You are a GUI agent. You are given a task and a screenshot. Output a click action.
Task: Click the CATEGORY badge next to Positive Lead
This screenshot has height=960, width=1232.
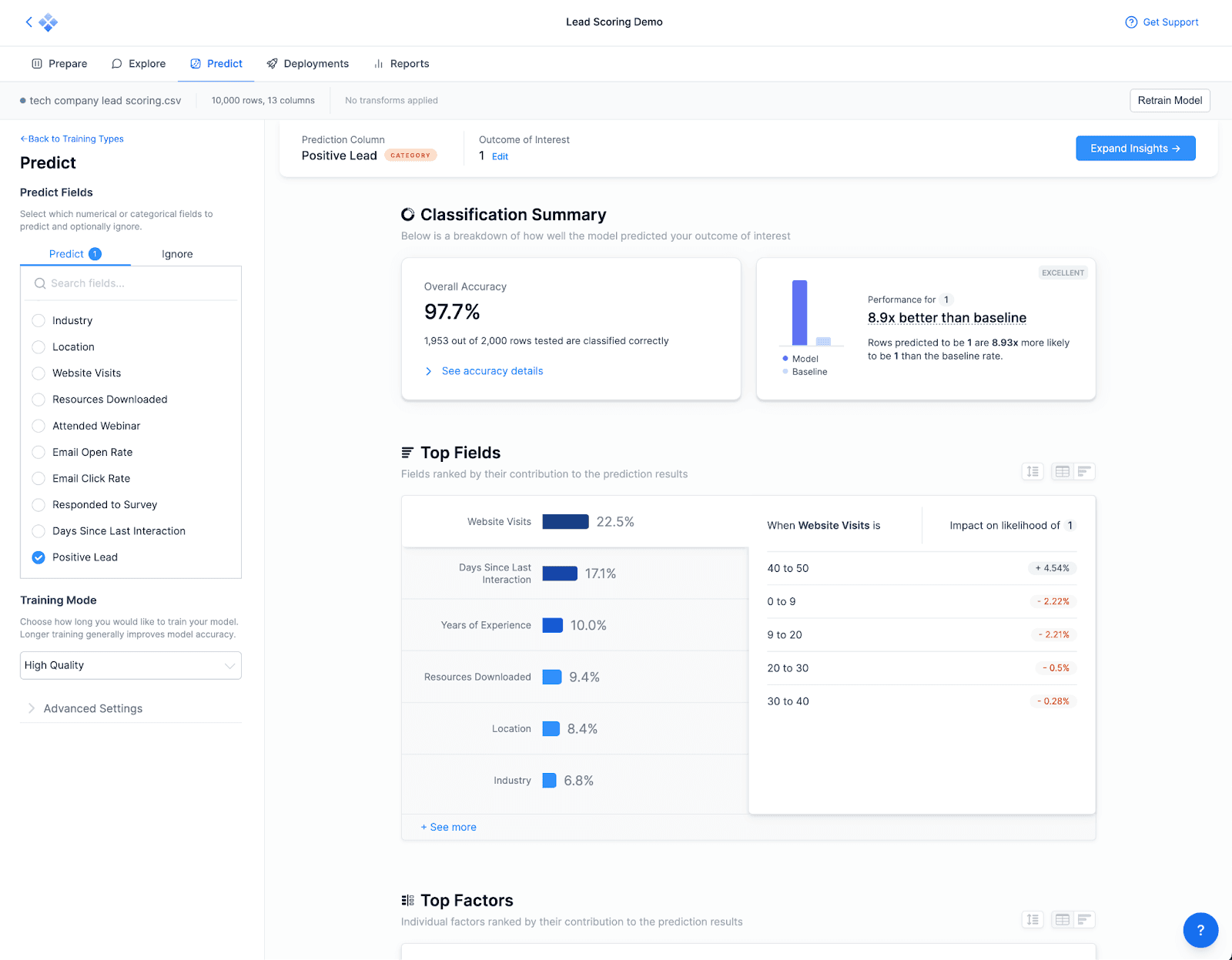tap(410, 156)
